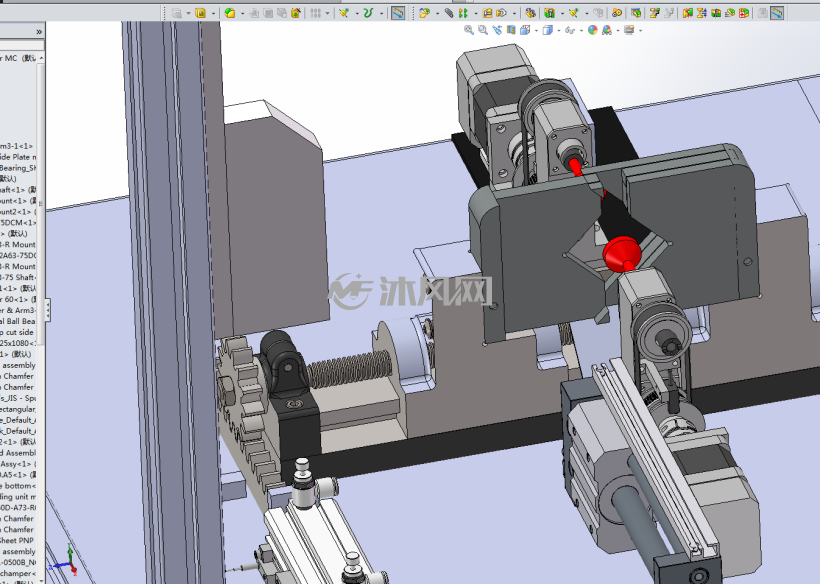
Task: Click the yellow-green component icon in toolbar
Action: [x=230, y=13]
